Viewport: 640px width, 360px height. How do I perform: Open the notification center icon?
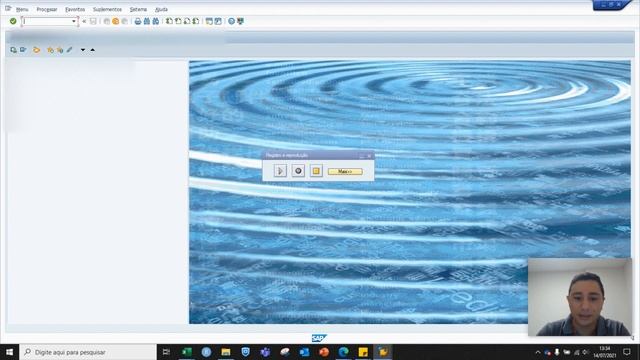(x=627, y=352)
